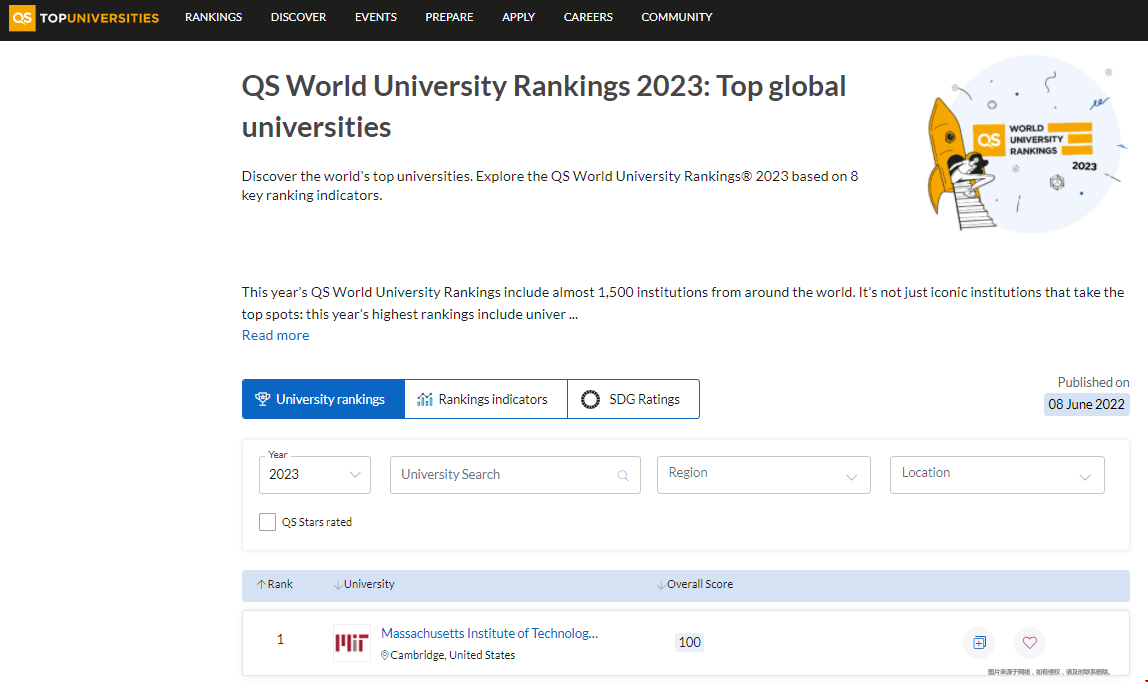
Task: Click the page title heading
Action: pos(543,106)
